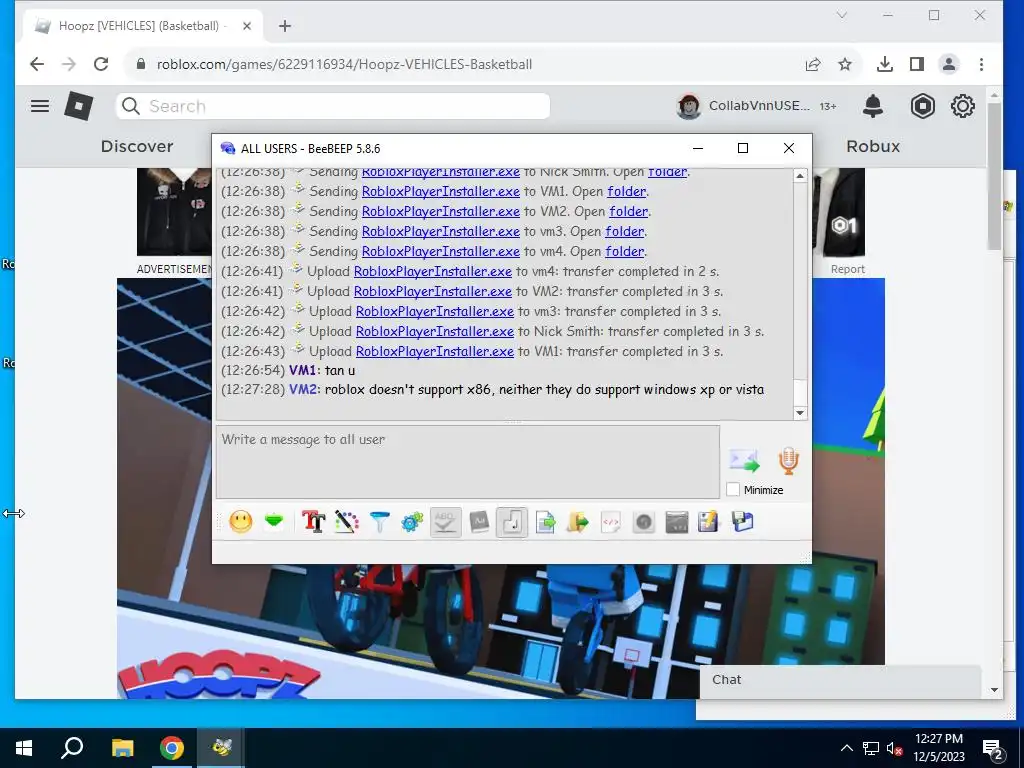Open the Roblox hamburger navigation menu
The width and height of the screenshot is (1024, 768).
coord(40,106)
